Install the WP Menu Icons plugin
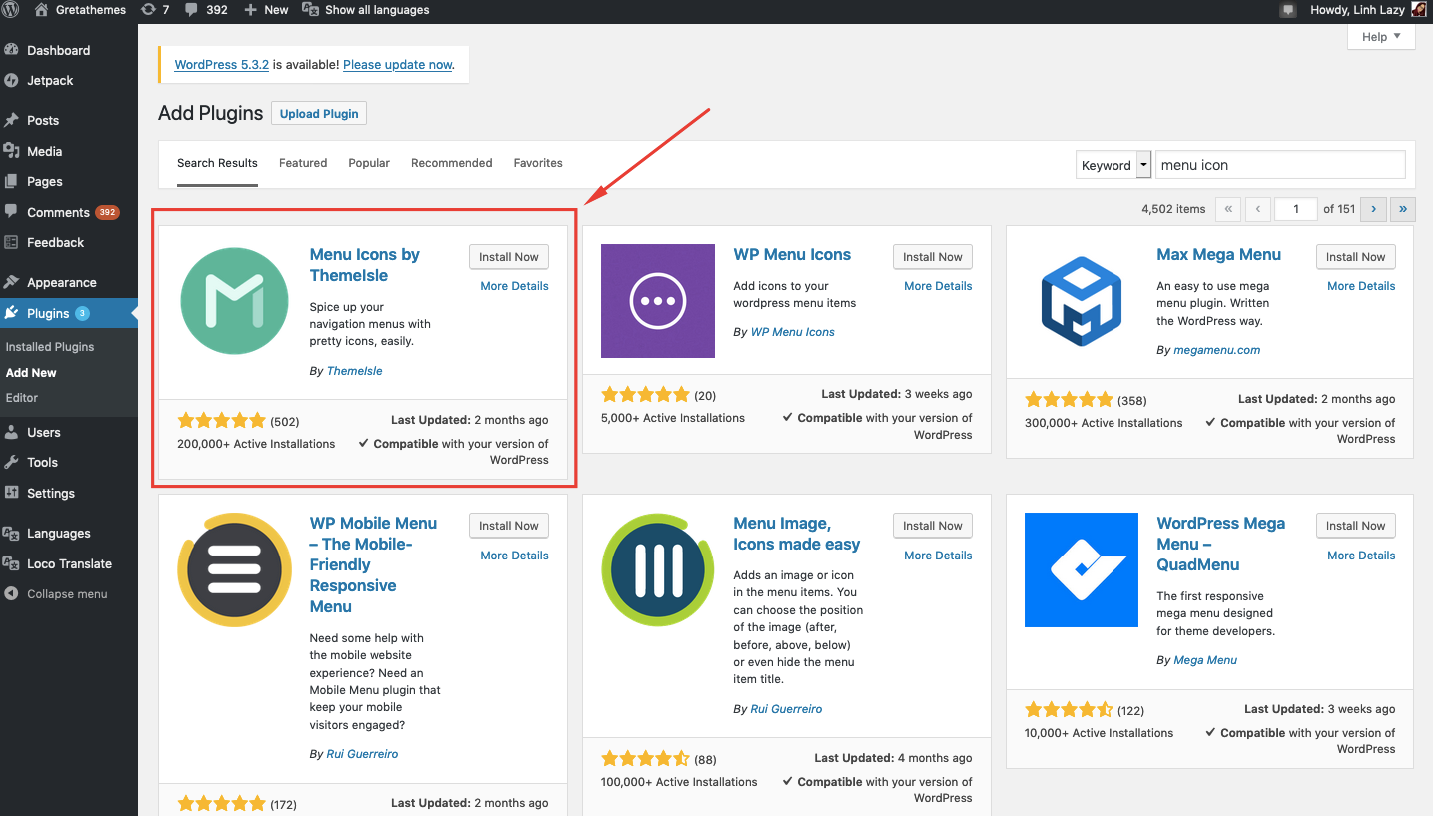 click(x=932, y=257)
